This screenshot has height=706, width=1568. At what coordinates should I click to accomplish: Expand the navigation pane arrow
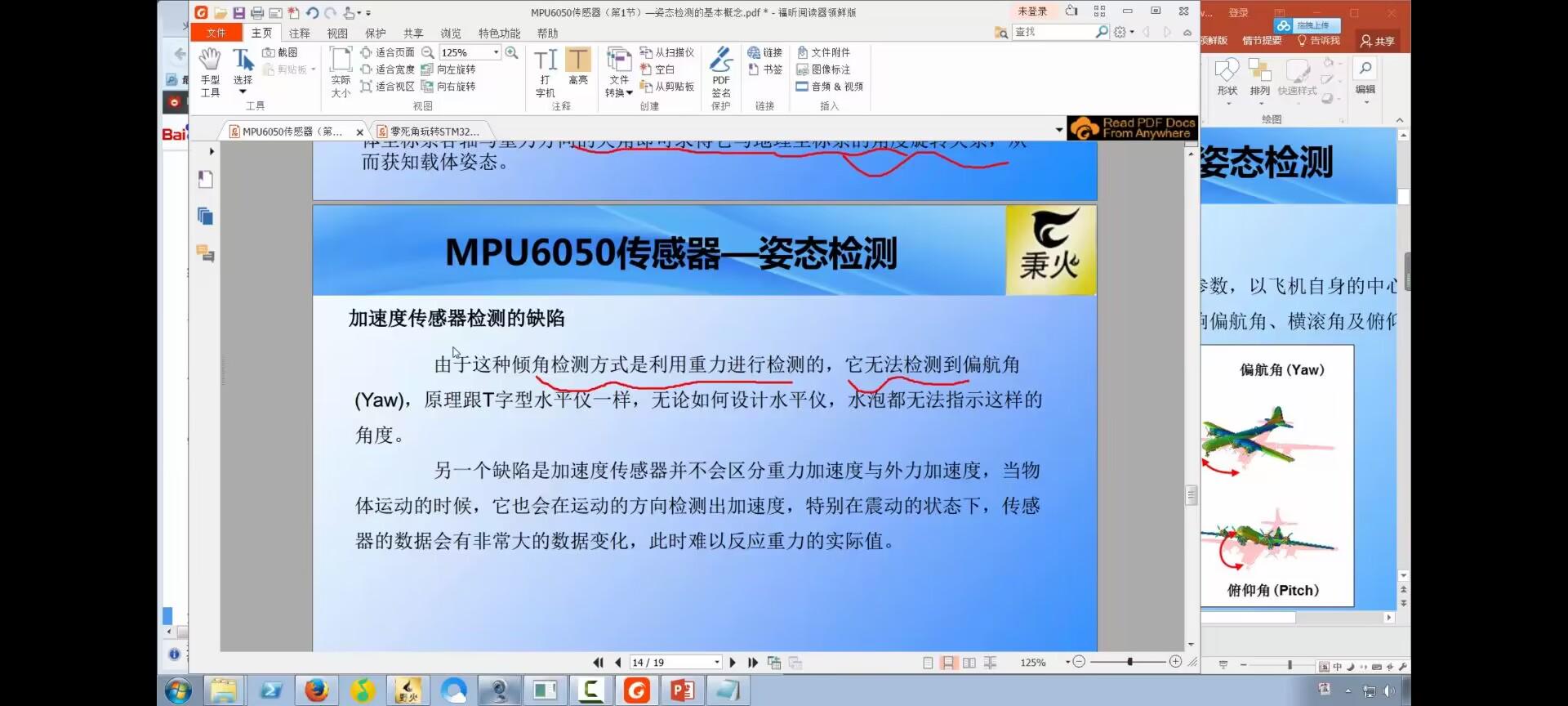tap(212, 151)
